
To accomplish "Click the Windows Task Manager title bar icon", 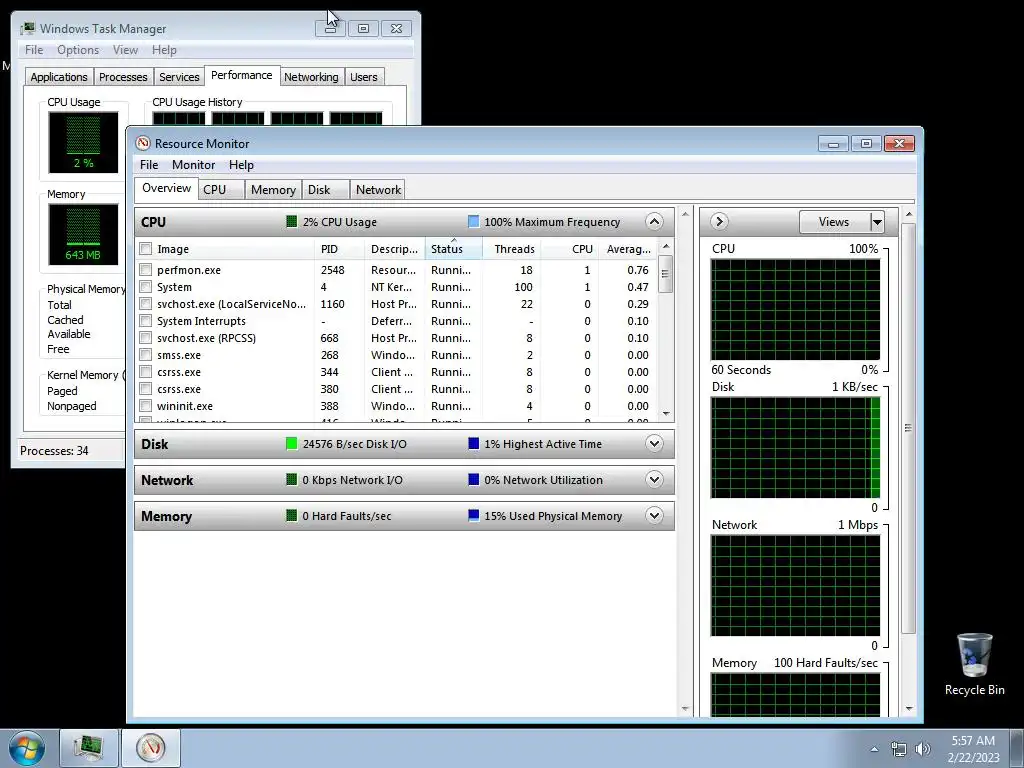I will click(x=27, y=29).
